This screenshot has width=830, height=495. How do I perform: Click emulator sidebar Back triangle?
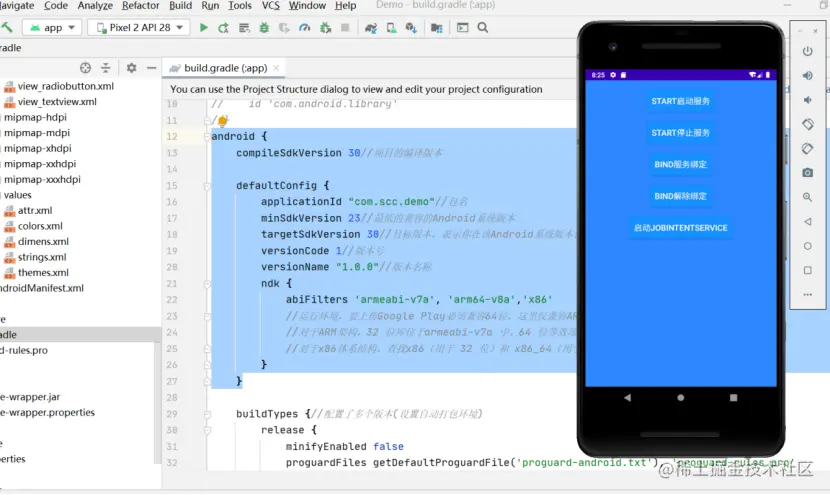click(x=807, y=221)
